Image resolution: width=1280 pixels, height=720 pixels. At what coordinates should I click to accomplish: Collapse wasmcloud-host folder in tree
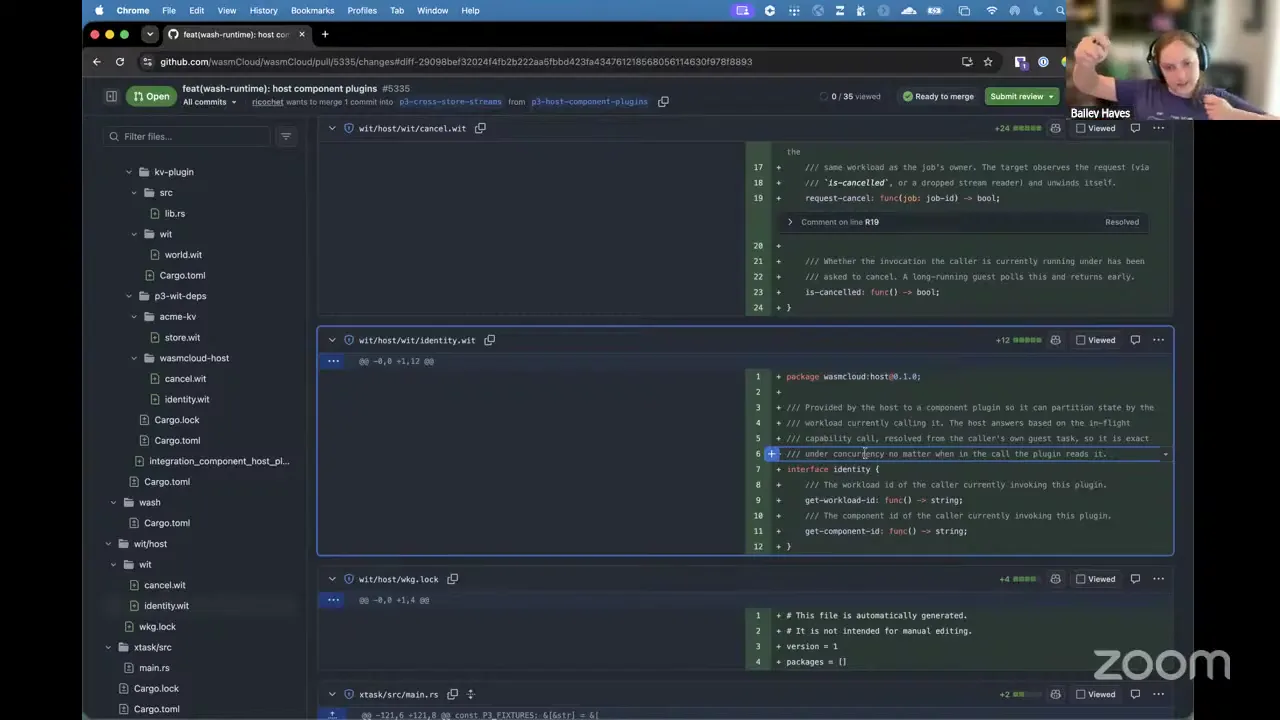(134, 358)
